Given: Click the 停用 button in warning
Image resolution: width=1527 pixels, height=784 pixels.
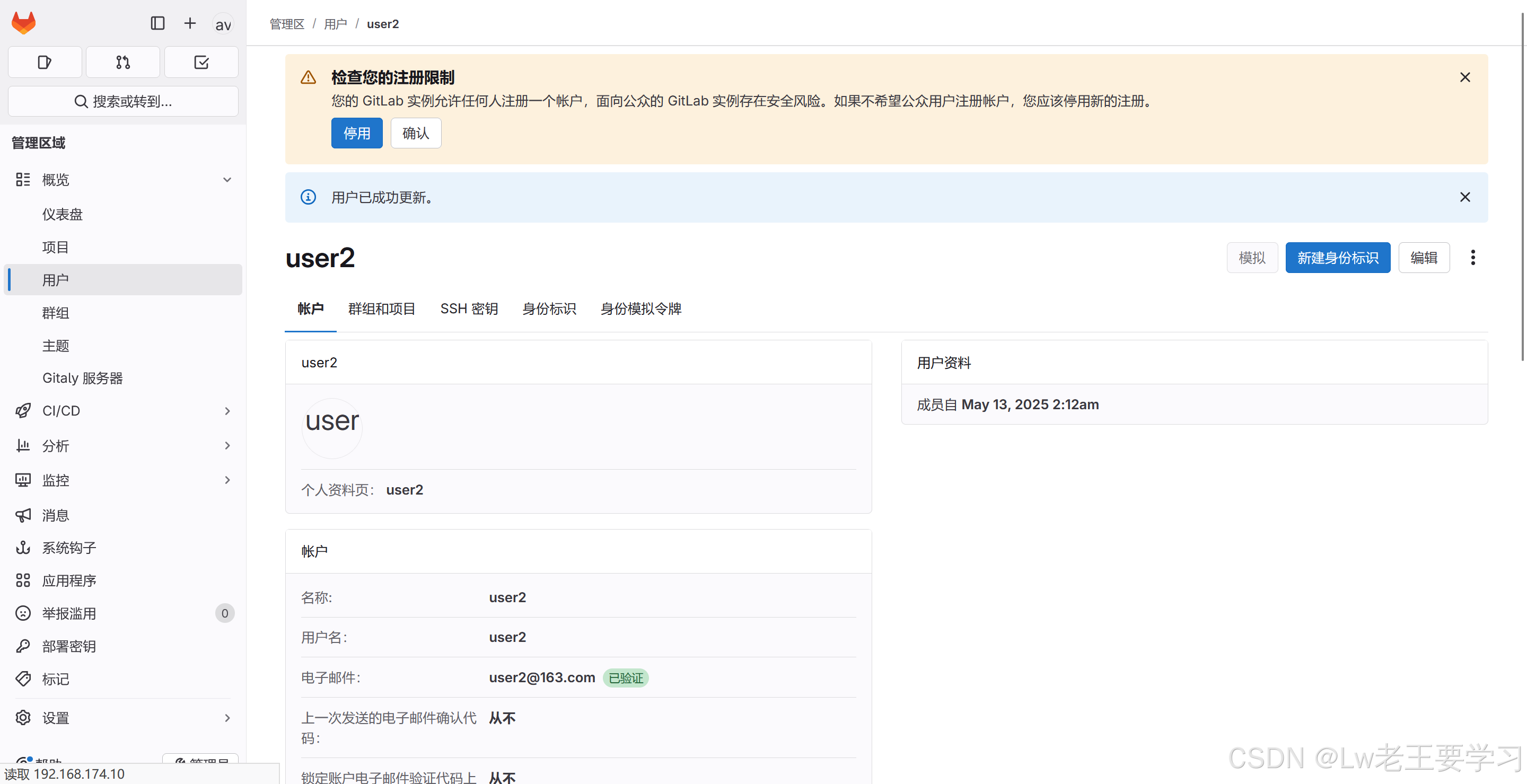Looking at the screenshot, I should pyautogui.click(x=357, y=134).
